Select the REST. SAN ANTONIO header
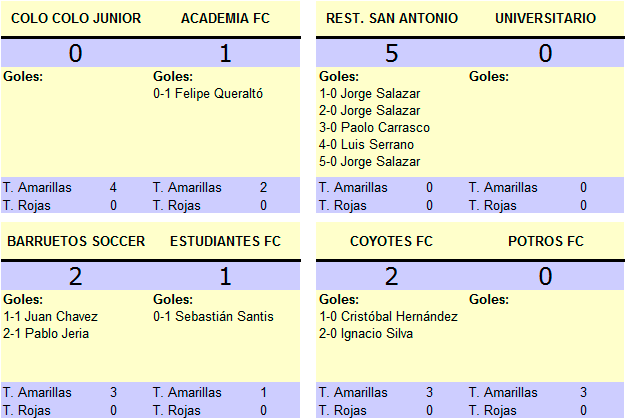 [392, 18]
